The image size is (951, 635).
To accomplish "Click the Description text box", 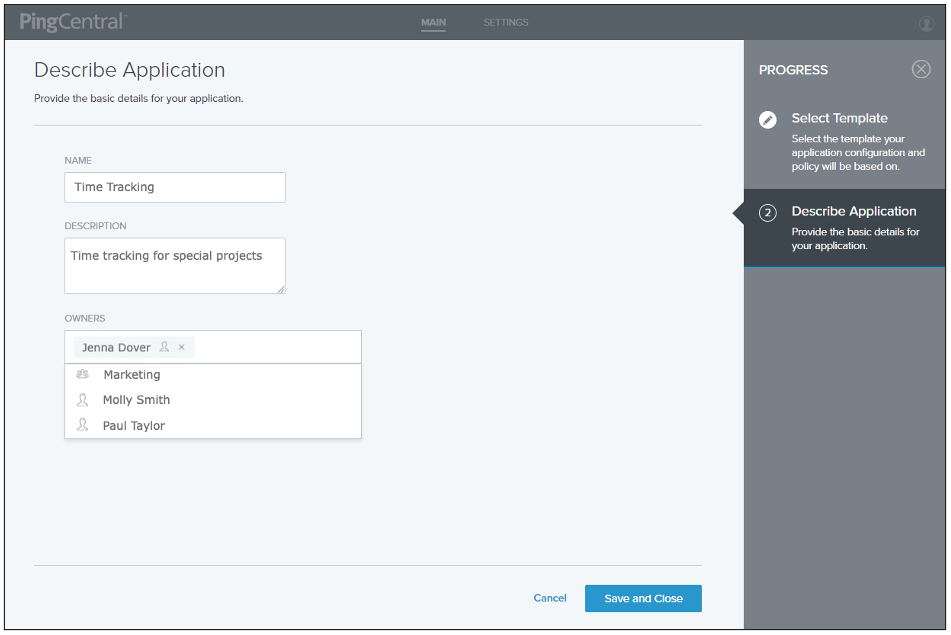I will click(174, 265).
